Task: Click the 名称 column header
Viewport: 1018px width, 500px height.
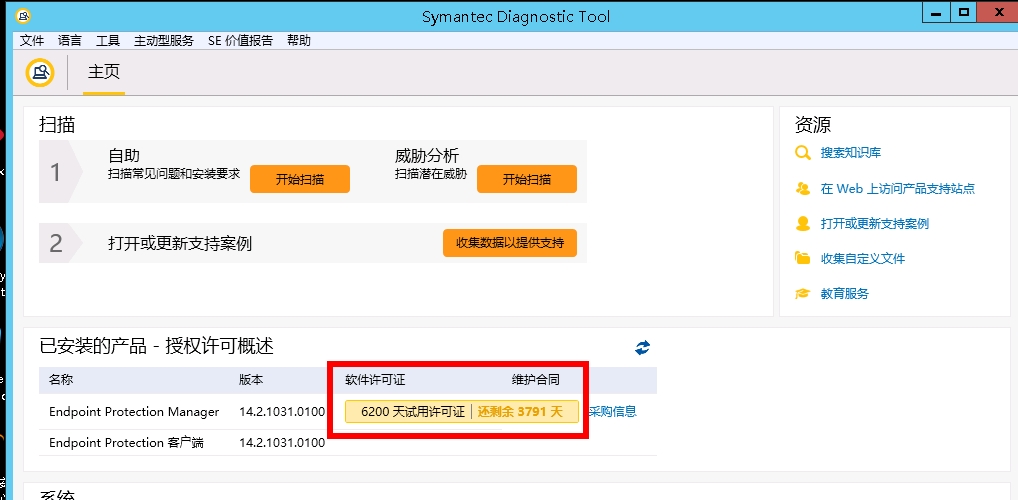Action: (x=61, y=380)
